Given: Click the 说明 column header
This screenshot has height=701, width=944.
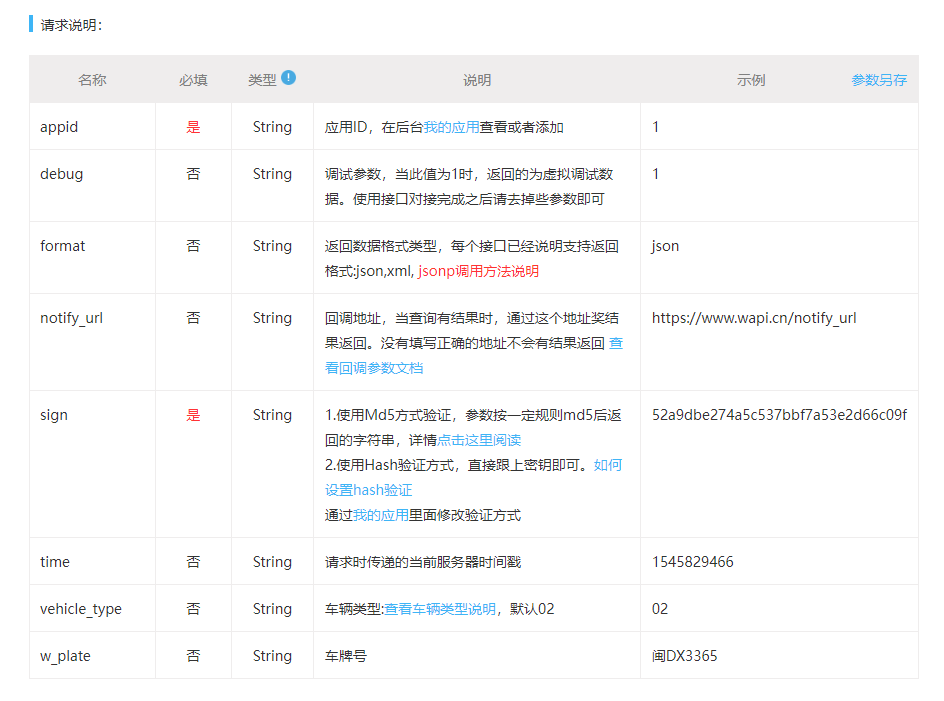Looking at the screenshot, I should click(477, 80).
